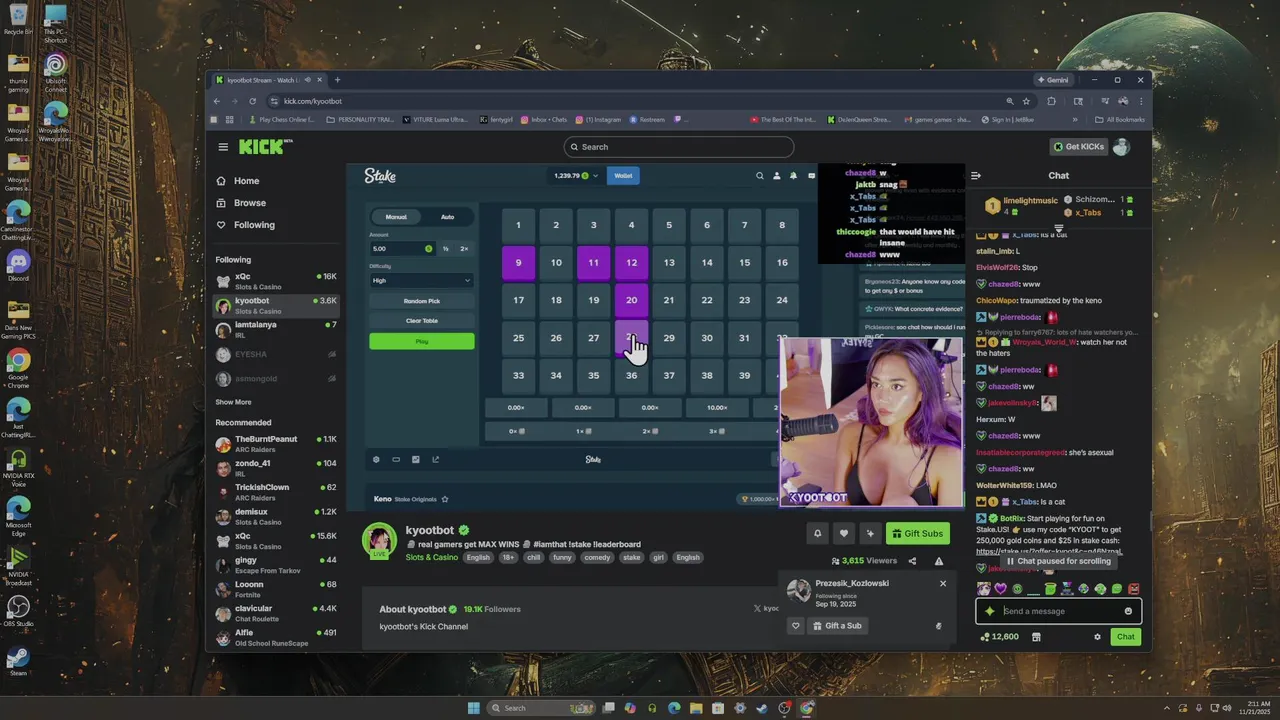Open zondo_41 recommended channel
Screen dimensions: 1280x720
point(275,467)
